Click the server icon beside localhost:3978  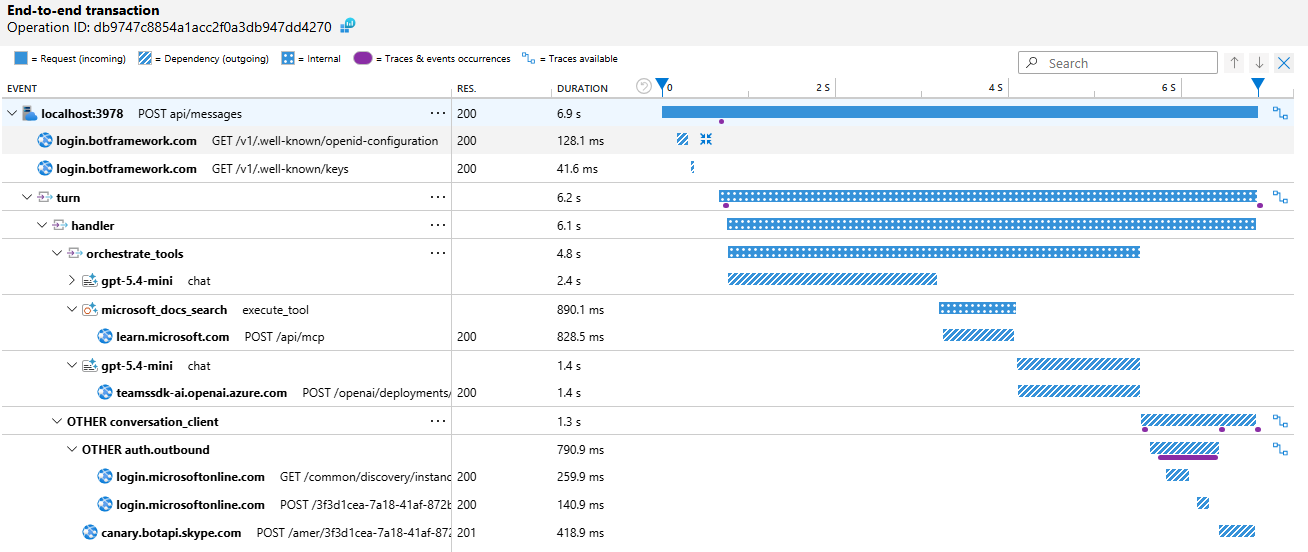pos(29,114)
